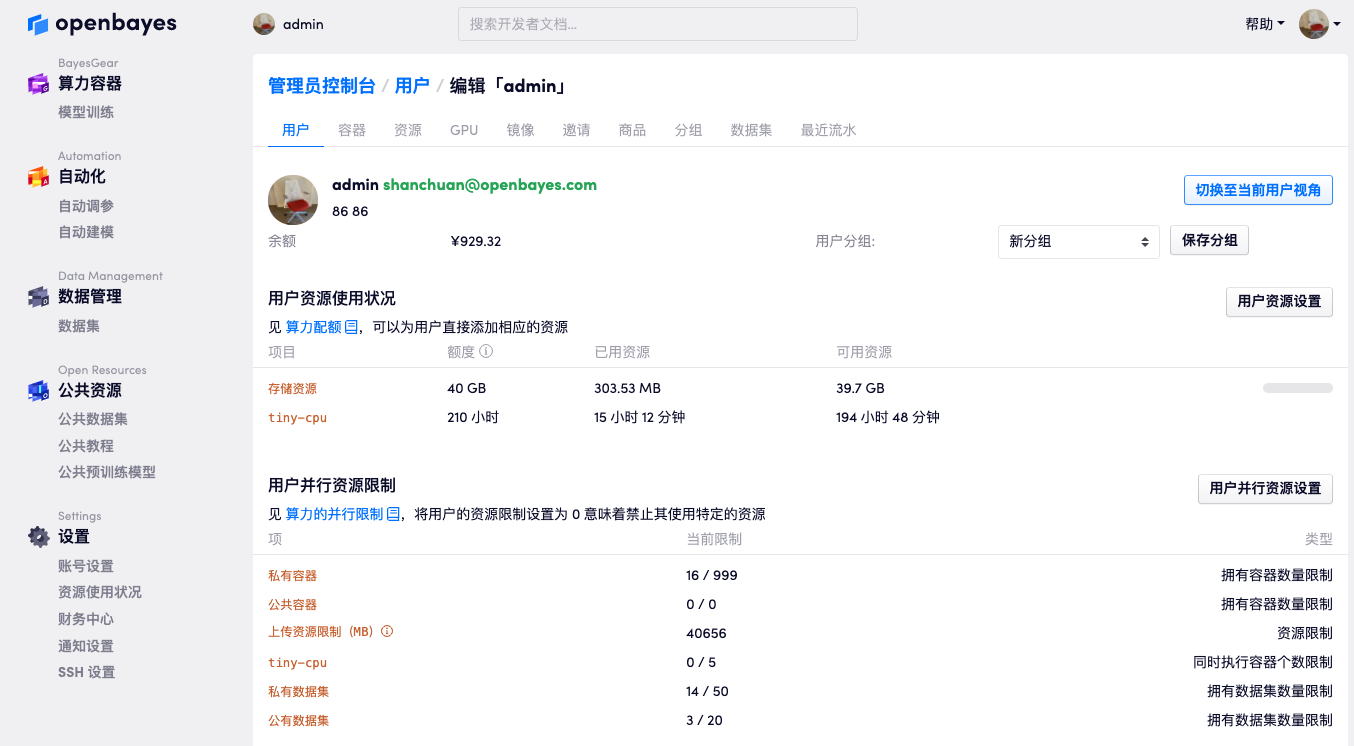Switch to the GPU tab
The image size is (1354, 746).
click(464, 130)
